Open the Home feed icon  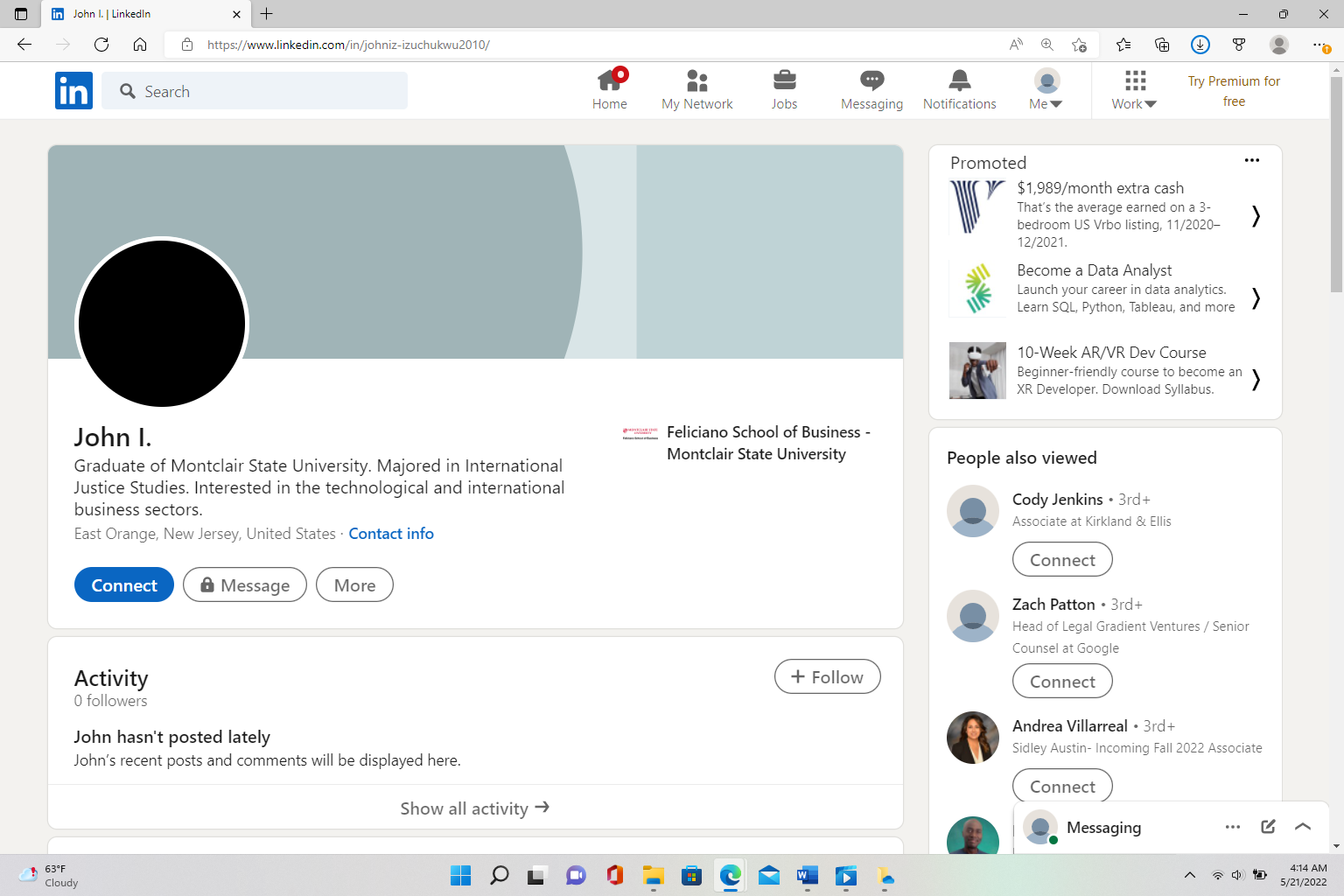pos(610,90)
